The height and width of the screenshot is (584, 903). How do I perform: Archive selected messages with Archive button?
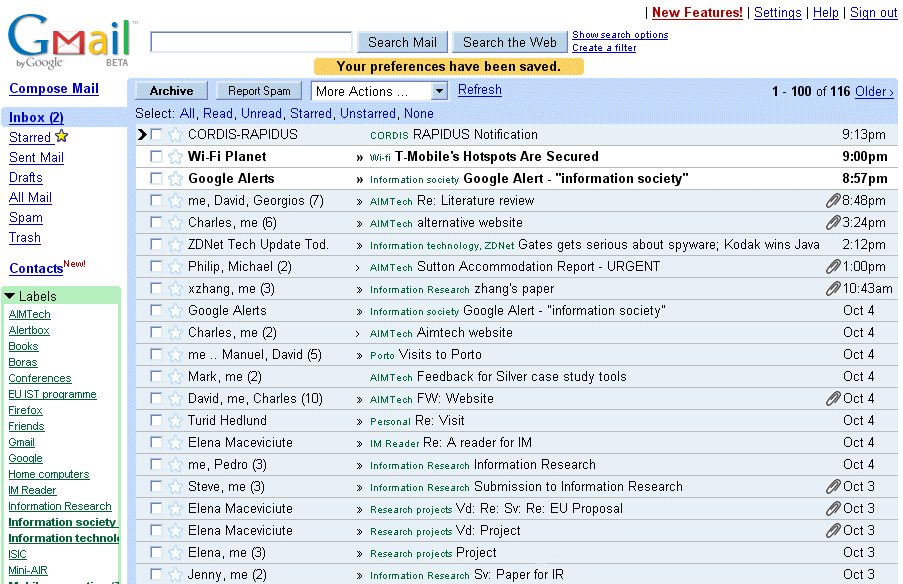[x=171, y=91]
